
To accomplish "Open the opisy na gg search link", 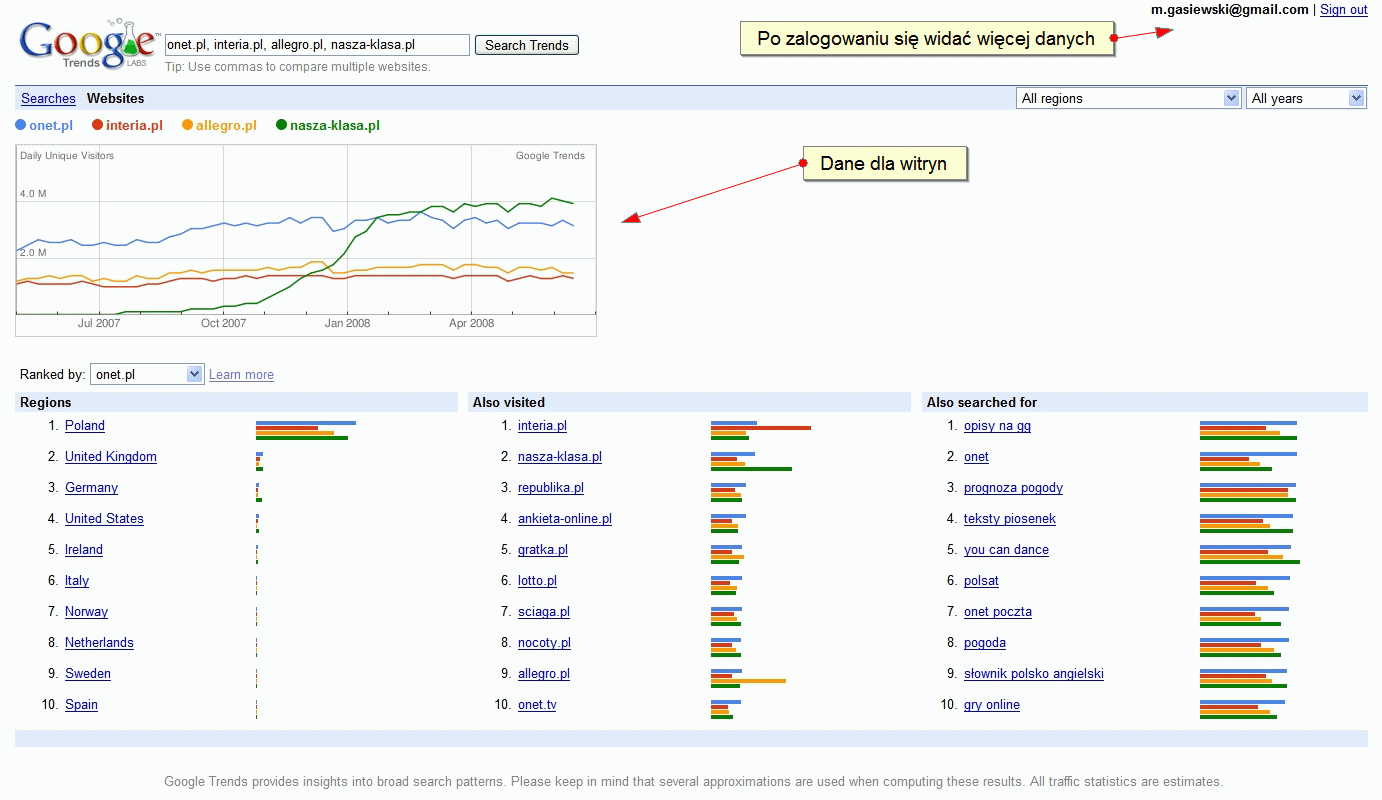I will click(x=997, y=425).
